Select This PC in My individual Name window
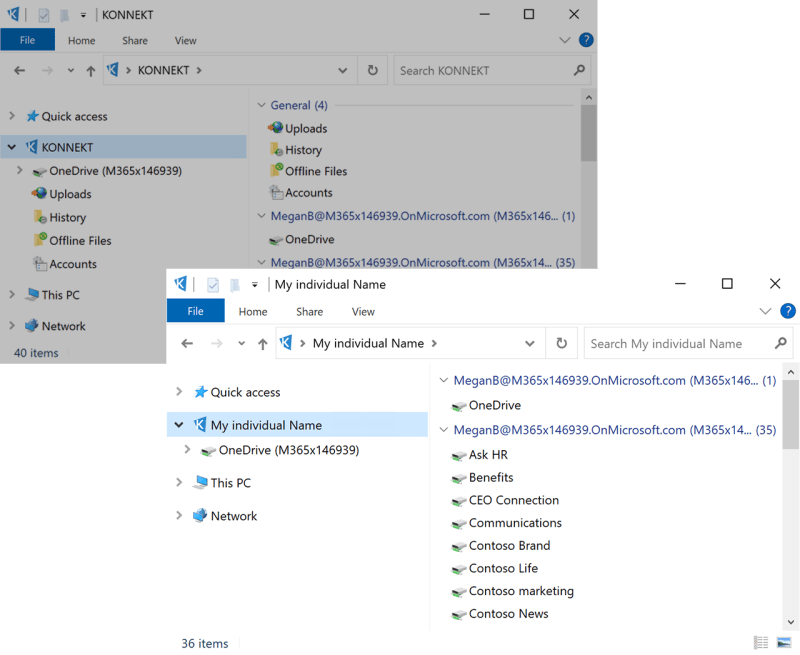Screen dimensions: 800x655 pos(222,483)
